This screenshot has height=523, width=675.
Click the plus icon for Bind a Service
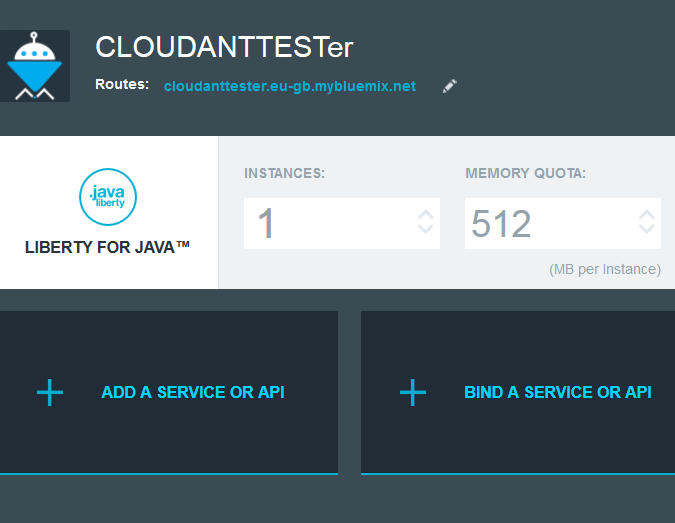(x=413, y=392)
